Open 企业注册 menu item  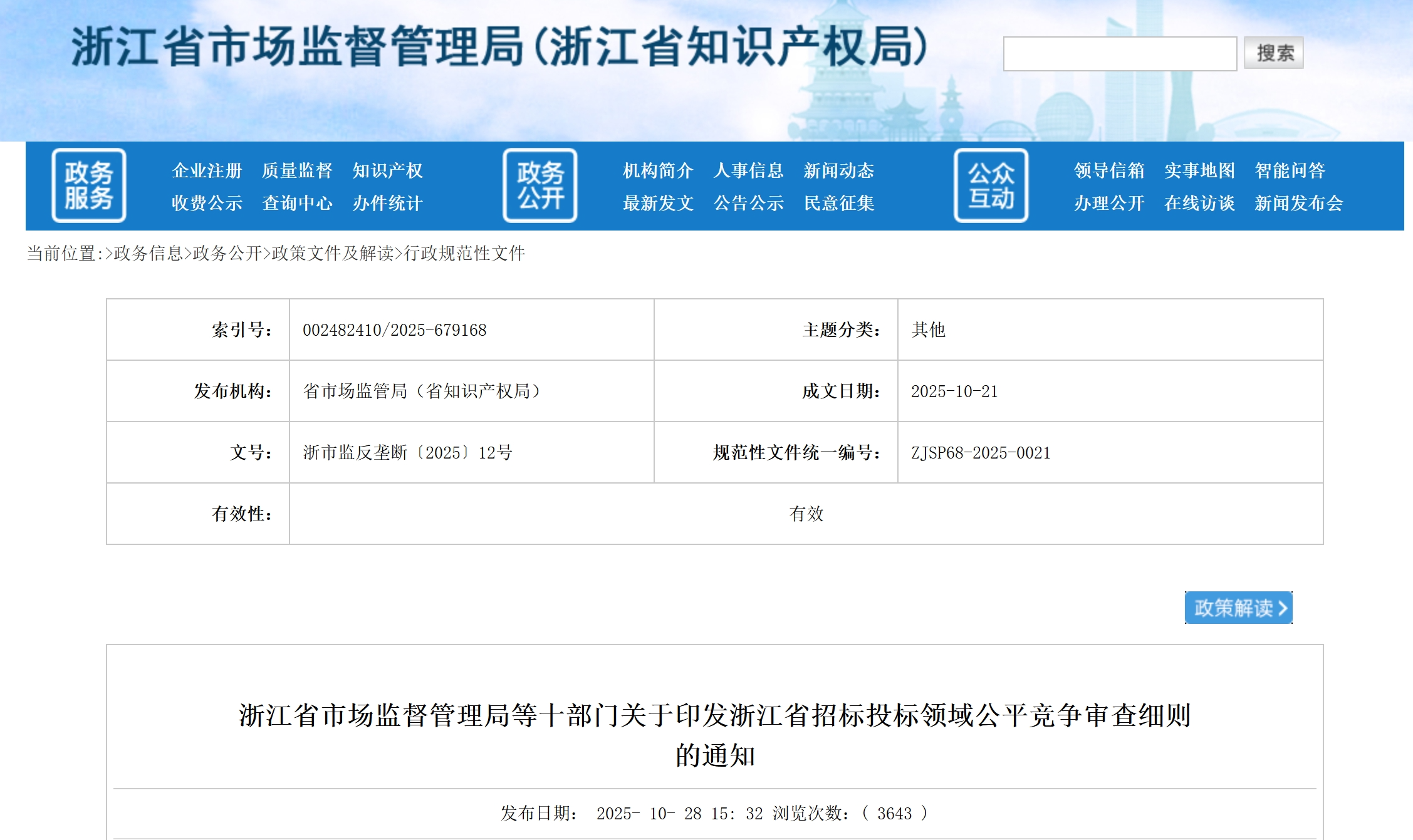pyautogui.click(x=207, y=170)
